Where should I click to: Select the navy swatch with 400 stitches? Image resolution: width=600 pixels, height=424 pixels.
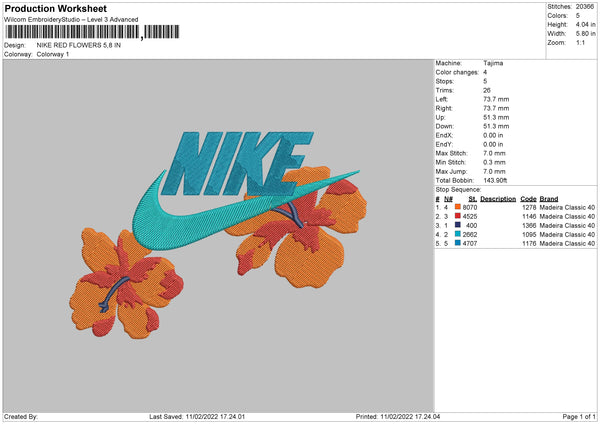(x=458, y=225)
